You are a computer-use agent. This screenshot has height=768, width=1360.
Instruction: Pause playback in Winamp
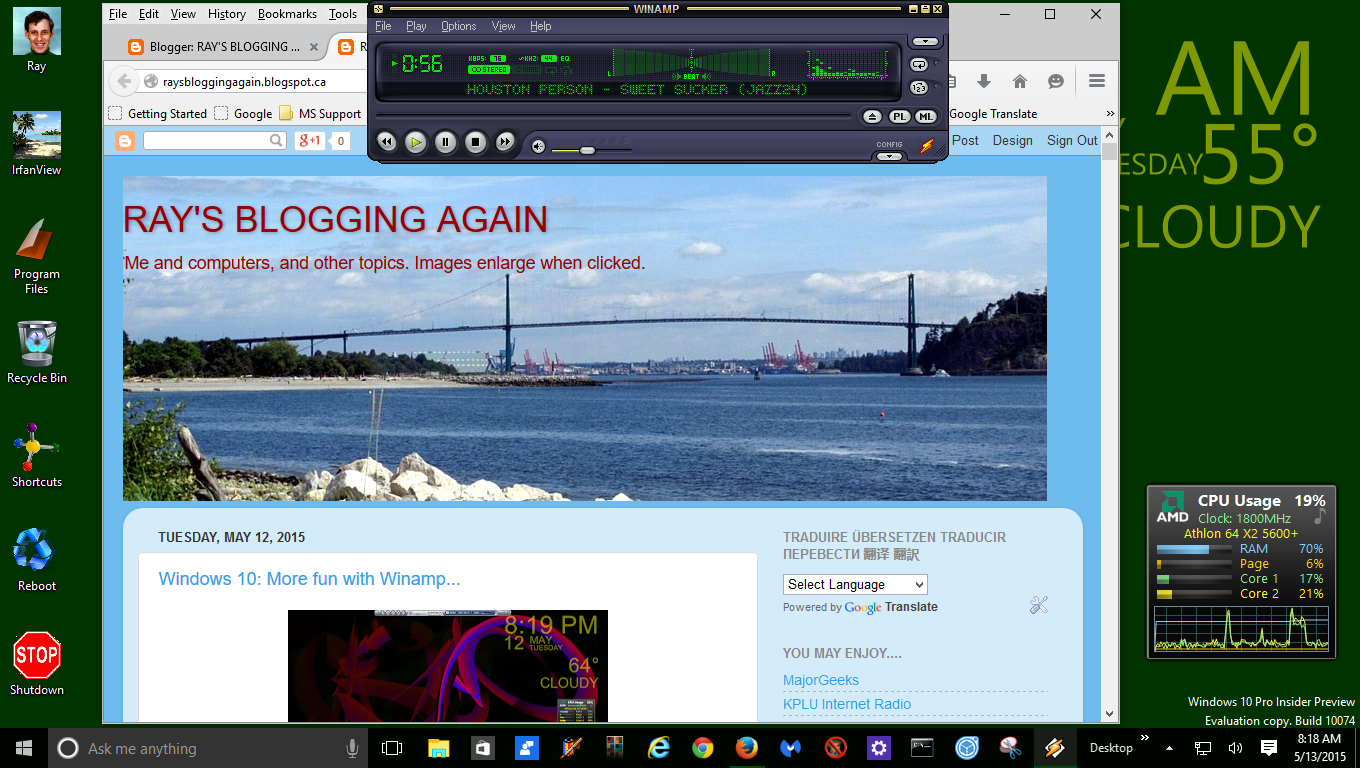click(x=446, y=142)
